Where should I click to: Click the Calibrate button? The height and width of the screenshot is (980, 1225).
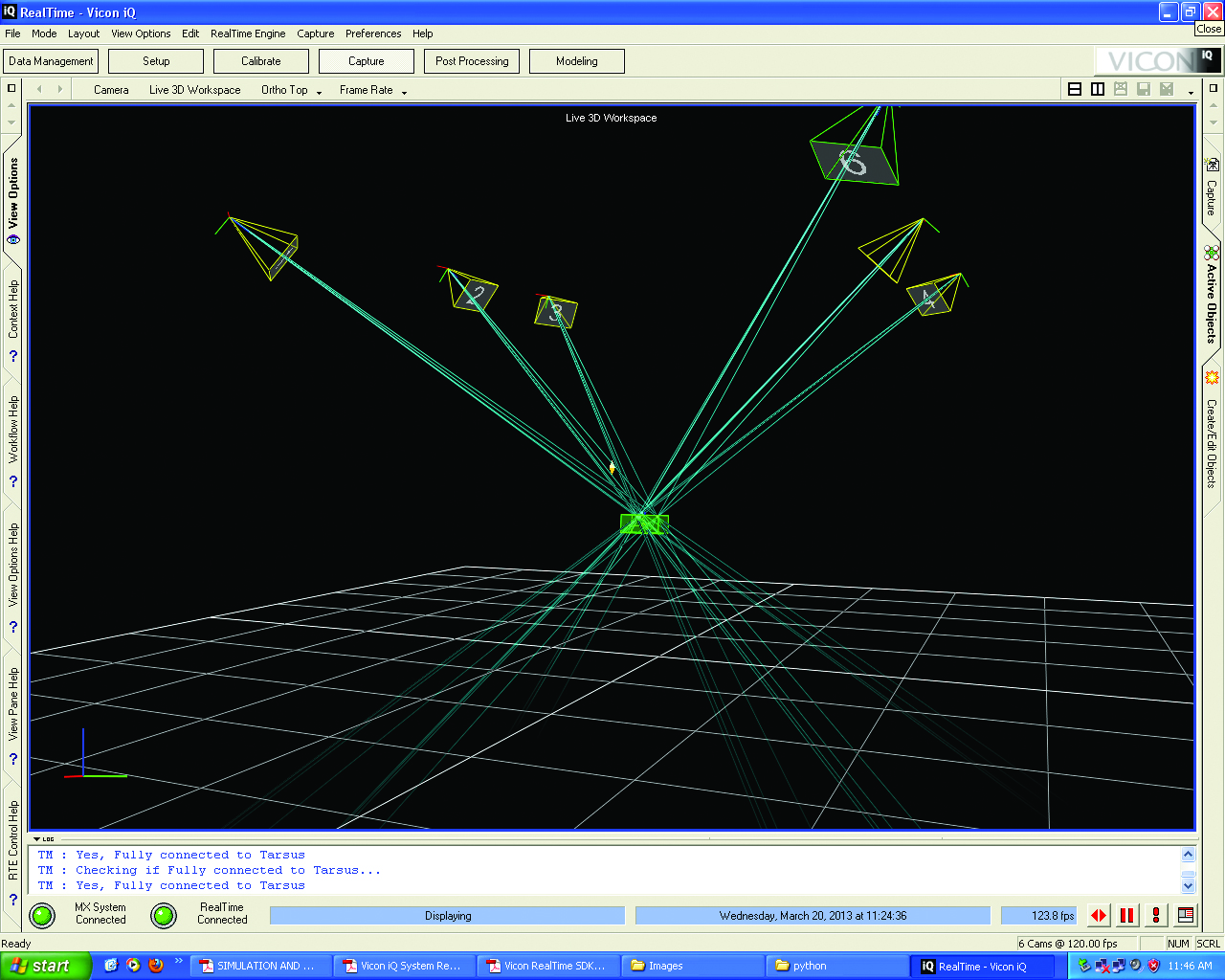click(x=260, y=61)
